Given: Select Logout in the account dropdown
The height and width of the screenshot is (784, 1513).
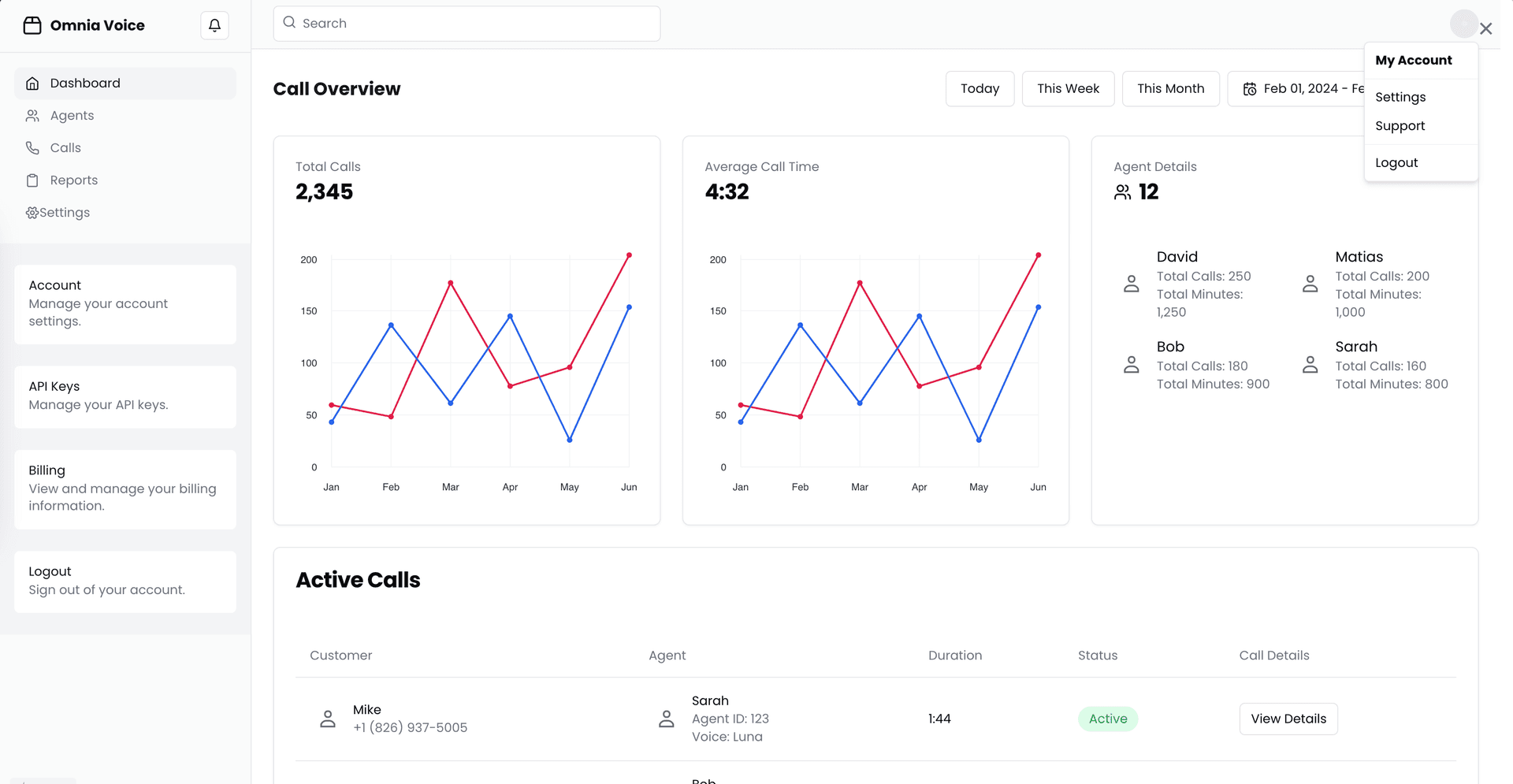Looking at the screenshot, I should point(1421,163).
